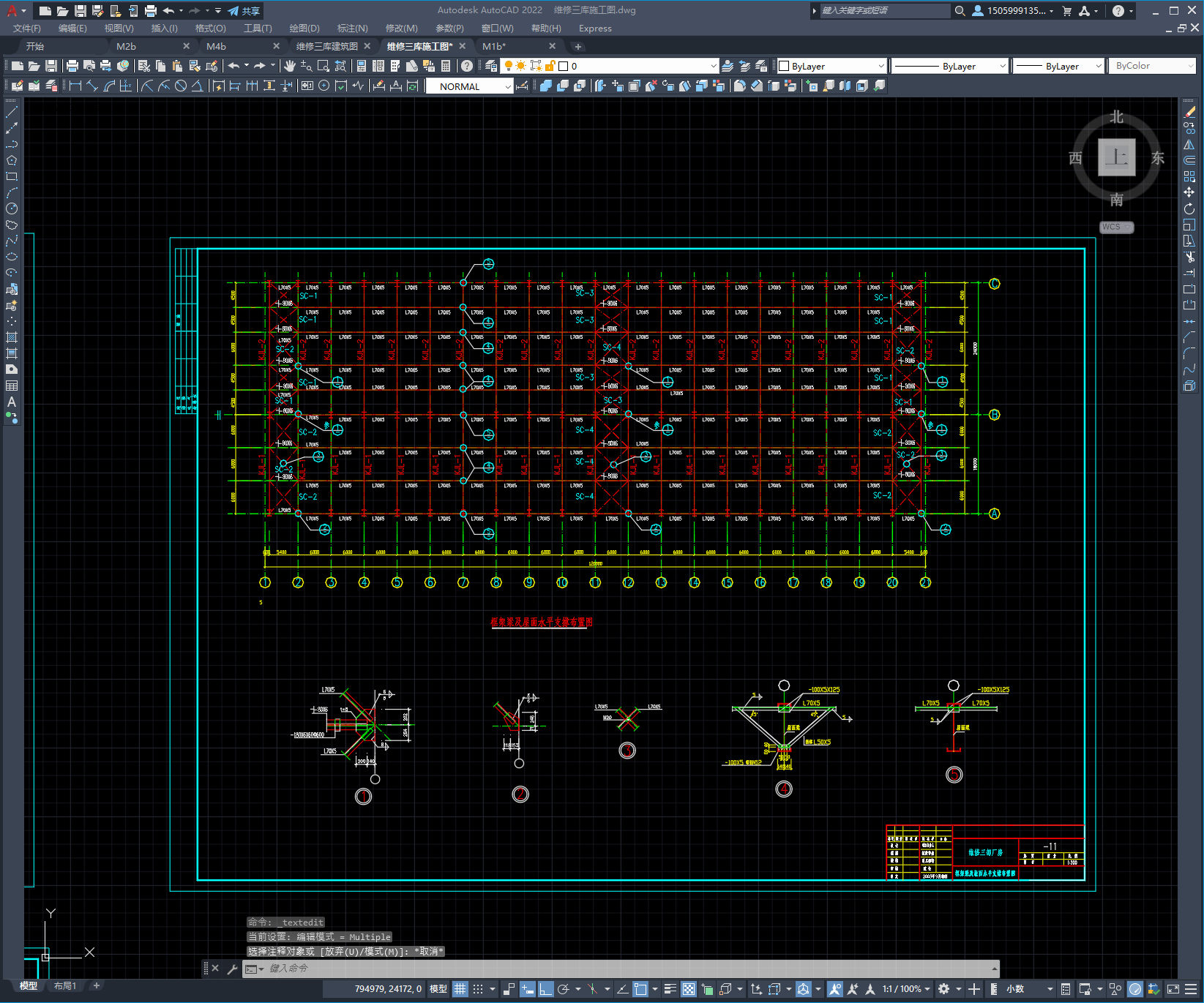Toggle Lineweight display in the status bar
Viewport: 1204px width, 1003px height.
[670, 989]
